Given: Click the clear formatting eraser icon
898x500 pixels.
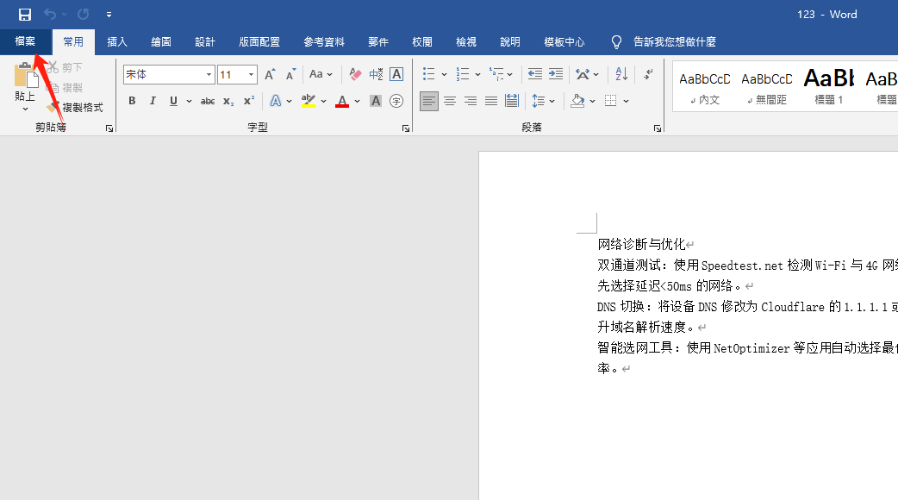Looking at the screenshot, I should (x=355, y=74).
